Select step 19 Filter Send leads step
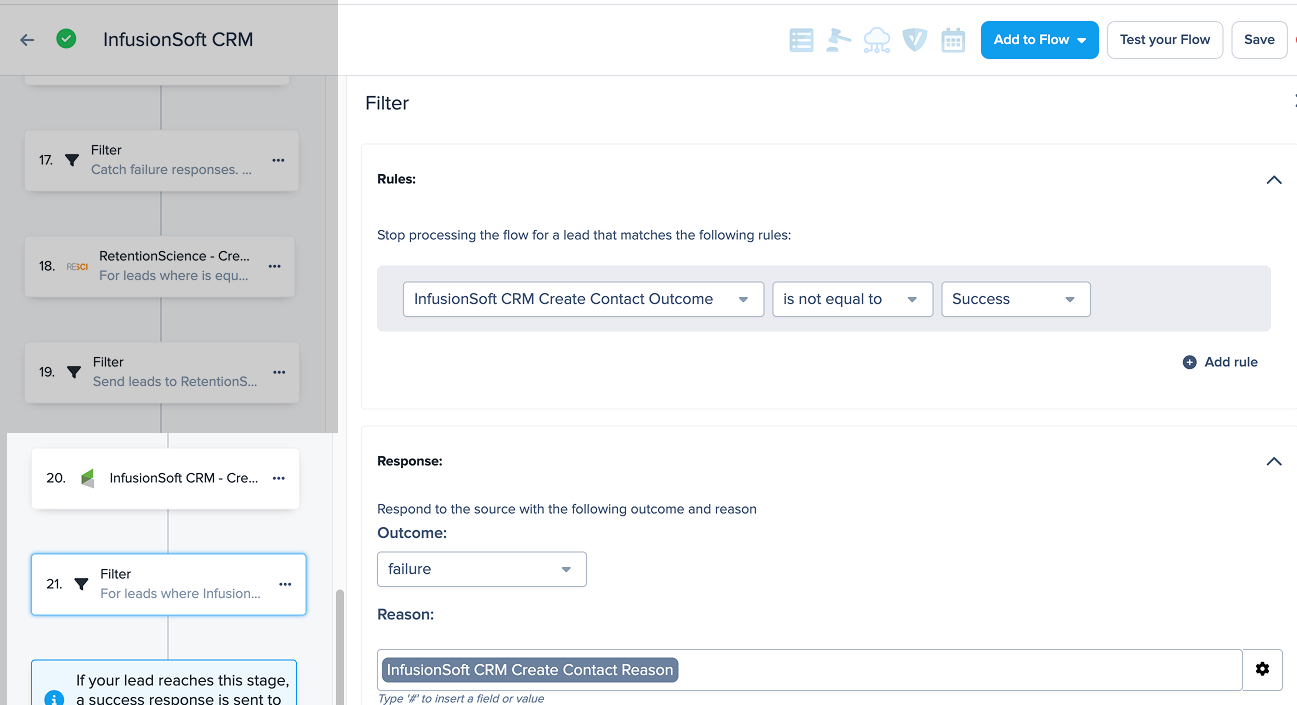 (x=162, y=372)
